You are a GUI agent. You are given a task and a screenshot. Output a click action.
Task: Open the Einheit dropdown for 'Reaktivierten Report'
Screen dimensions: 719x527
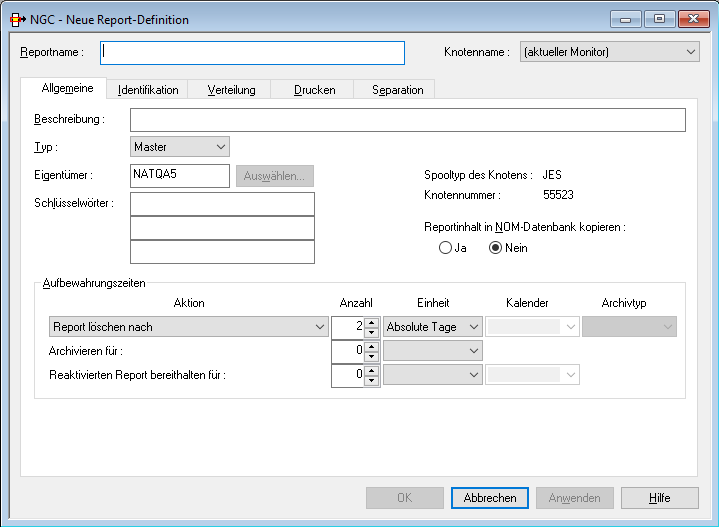pos(432,375)
